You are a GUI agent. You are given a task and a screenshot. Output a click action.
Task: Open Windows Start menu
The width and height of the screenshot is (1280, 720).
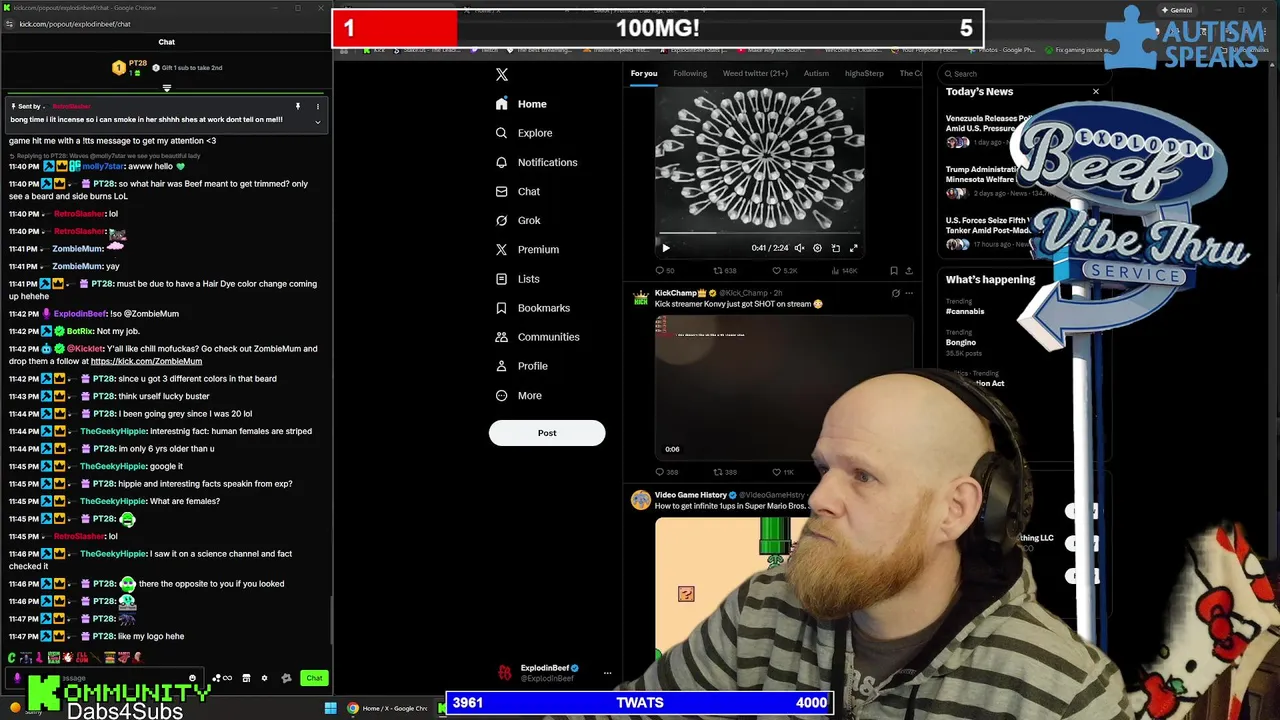coord(330,708)
